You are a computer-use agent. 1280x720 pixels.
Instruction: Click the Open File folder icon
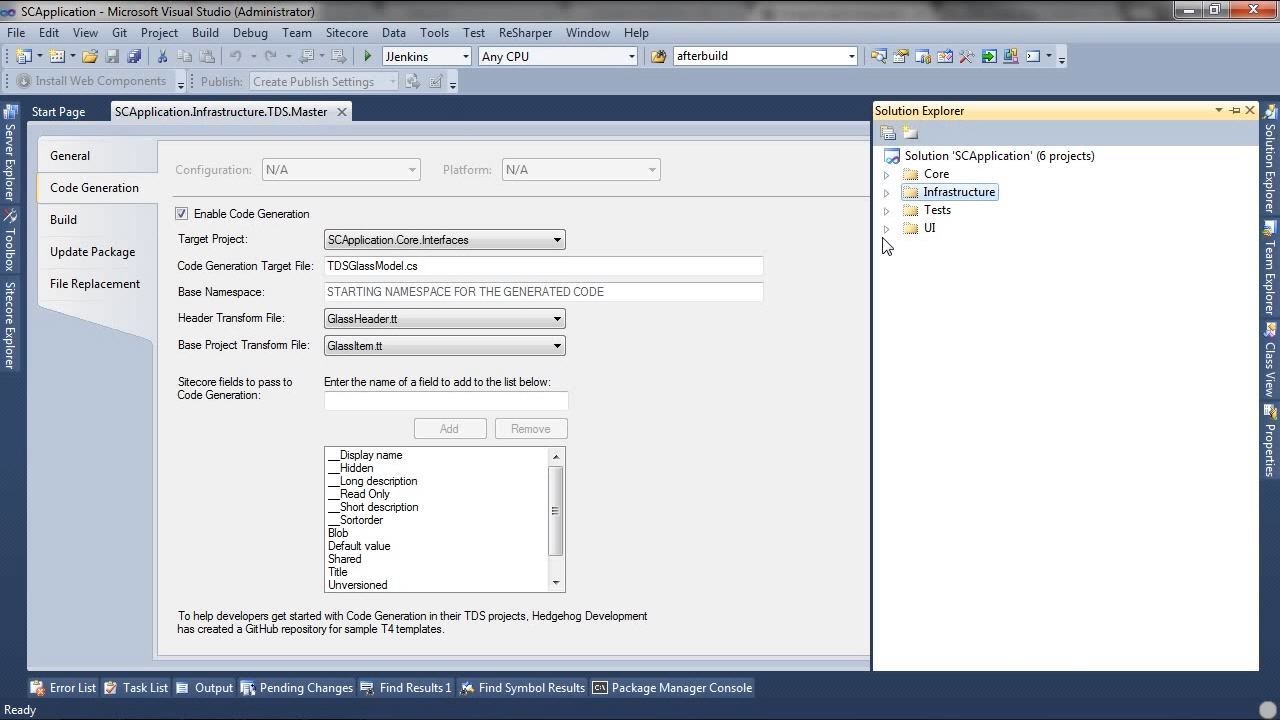[90, 57]
